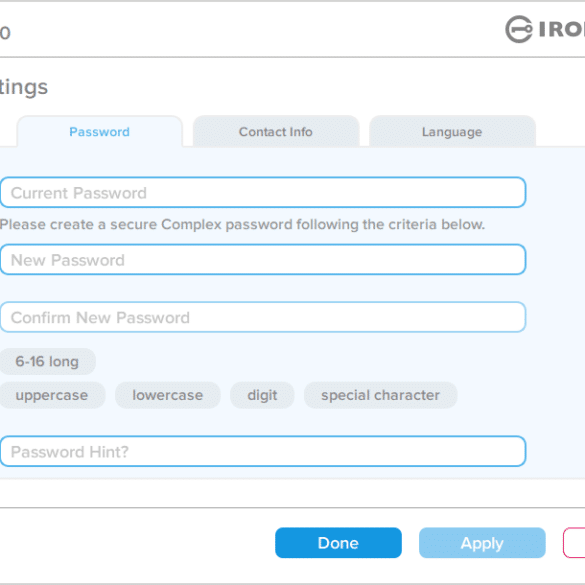585x585 pixels.
Task: Click the Password Hint input box
Action: click(263, 451)
